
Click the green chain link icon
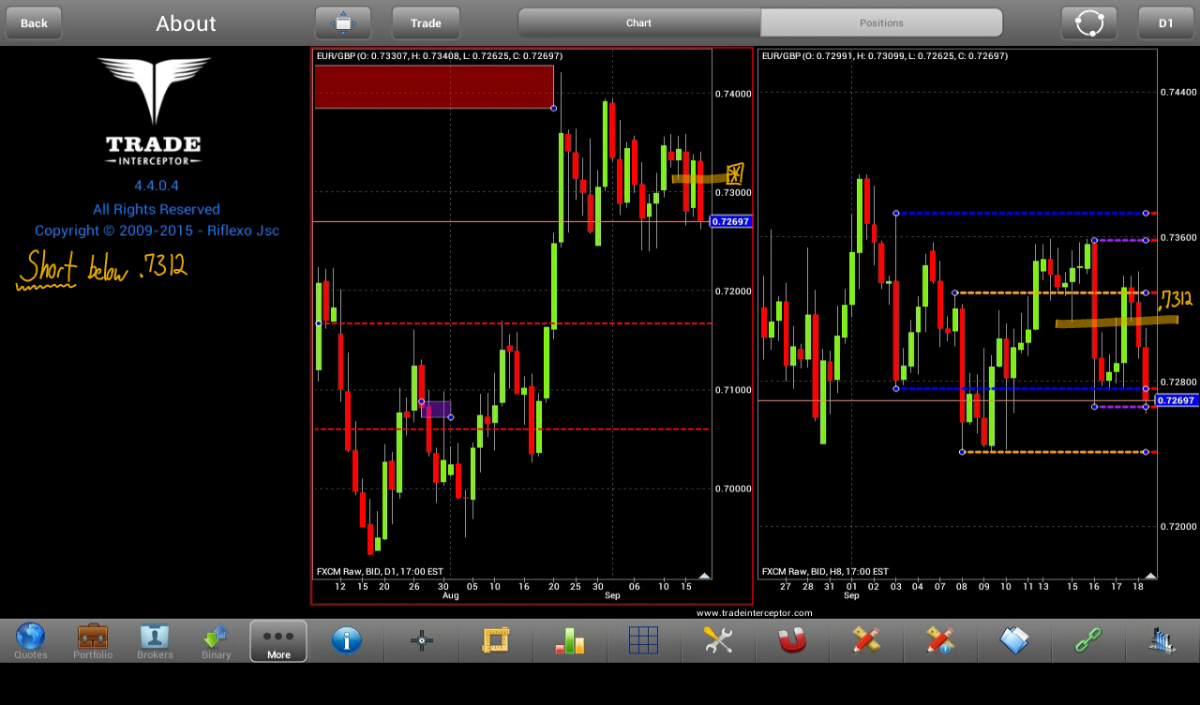tap(1088, 640)
